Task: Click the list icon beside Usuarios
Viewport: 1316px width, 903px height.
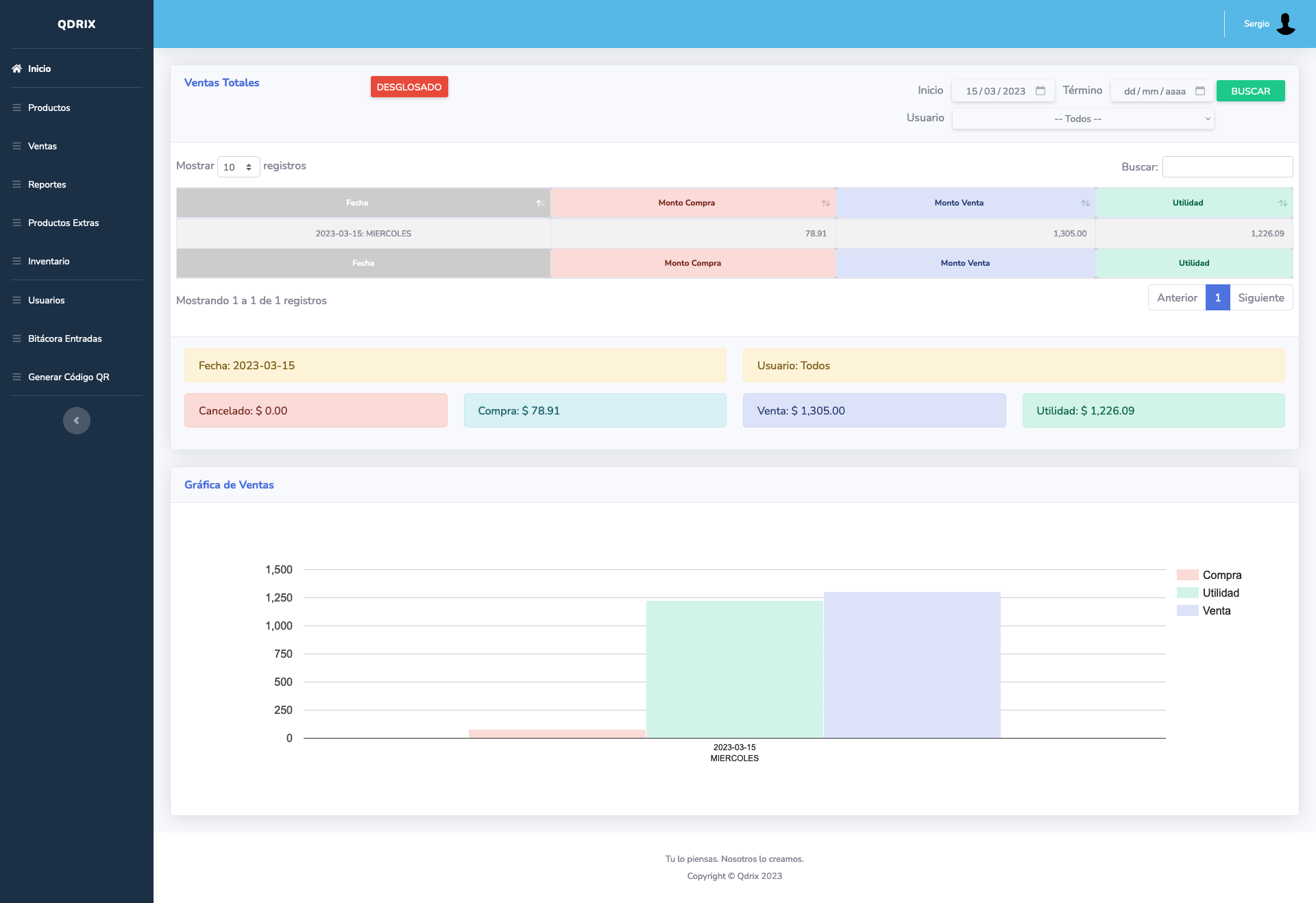Action: coord(16,300)
